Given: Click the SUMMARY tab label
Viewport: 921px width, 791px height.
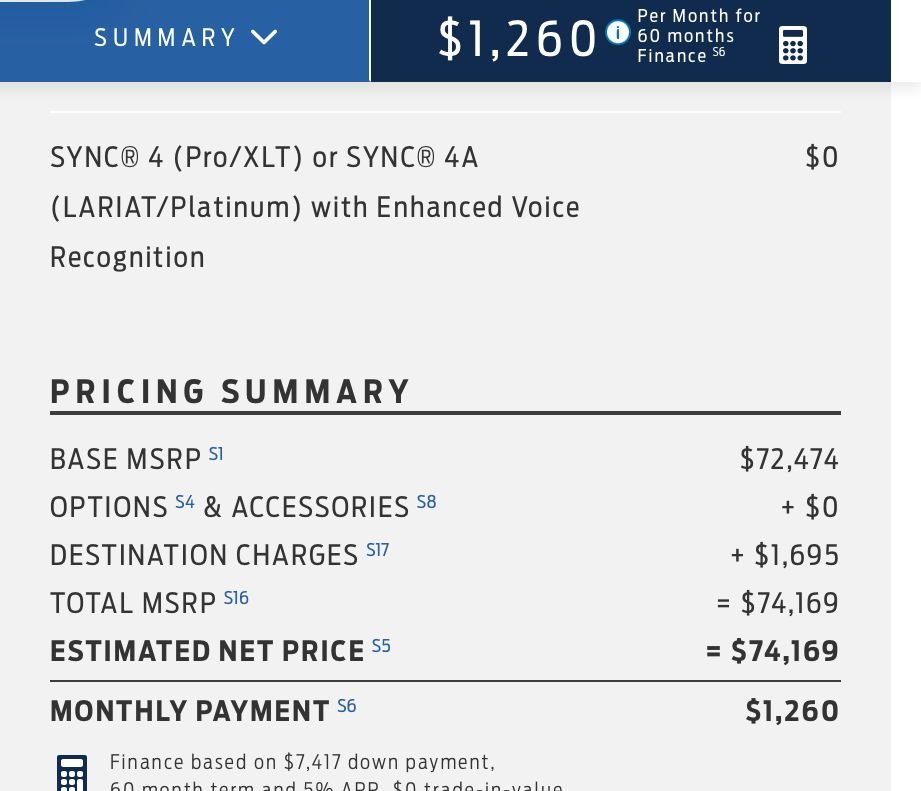Looking at the screenshot, I should (x=165, y=38).
